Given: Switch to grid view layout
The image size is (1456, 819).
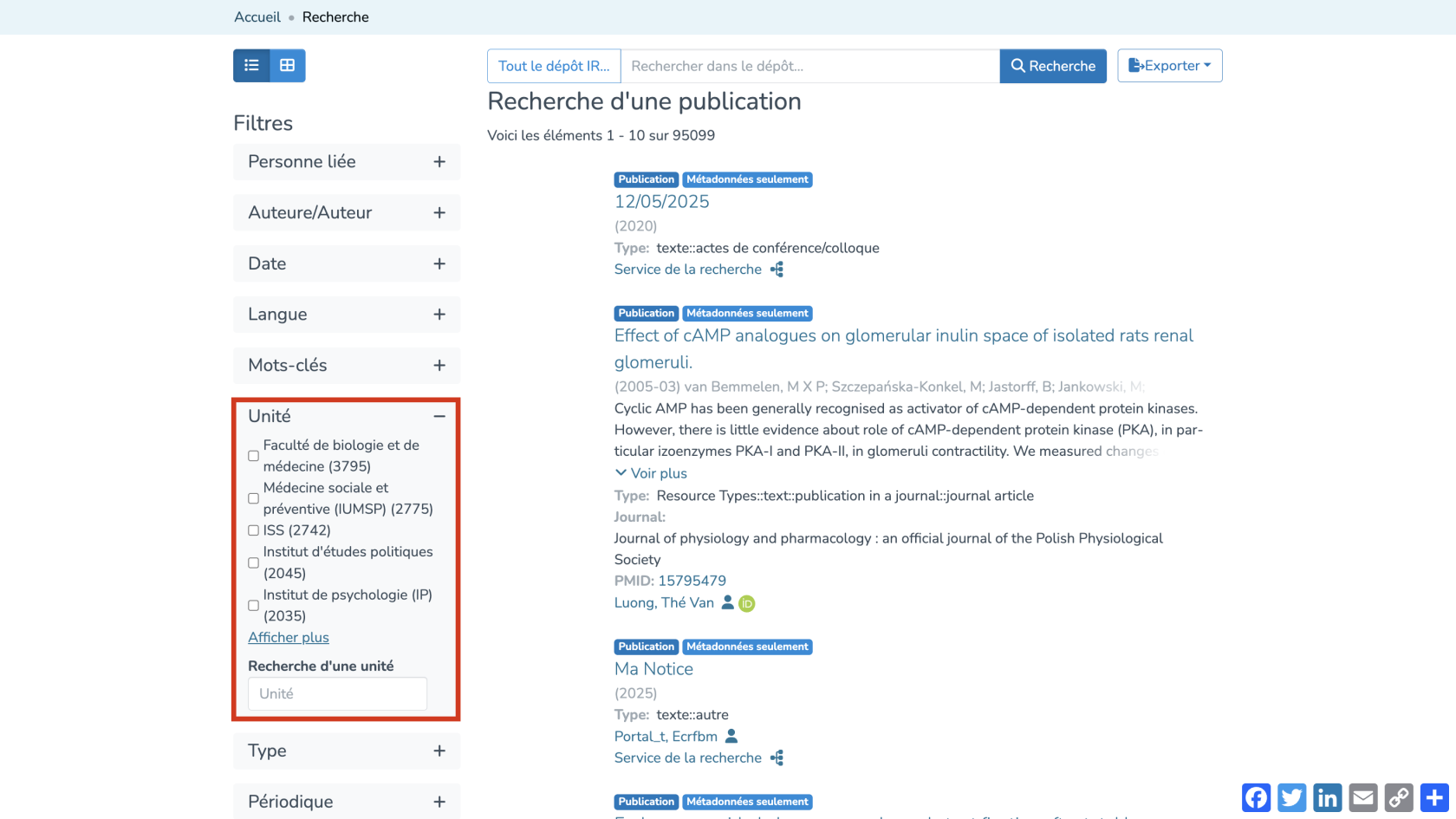Looking at the screenshot, I should [x=287, y=65].
